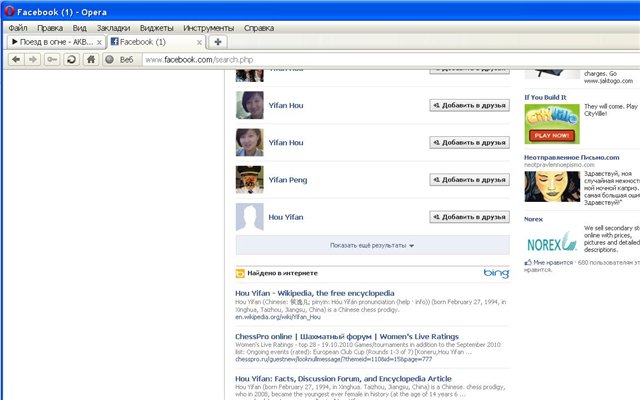Open a new tab with the plus button

pyautogui.click(x=218, y=43)
